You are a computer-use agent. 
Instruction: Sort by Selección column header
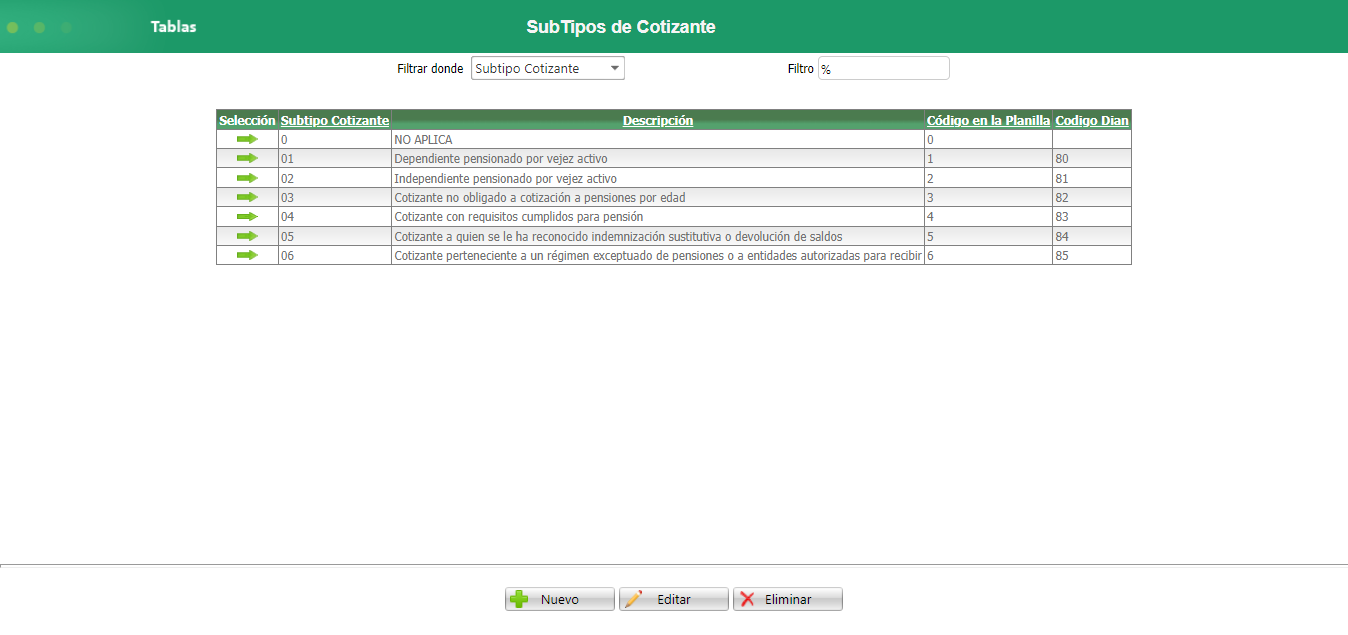point(247,120)
